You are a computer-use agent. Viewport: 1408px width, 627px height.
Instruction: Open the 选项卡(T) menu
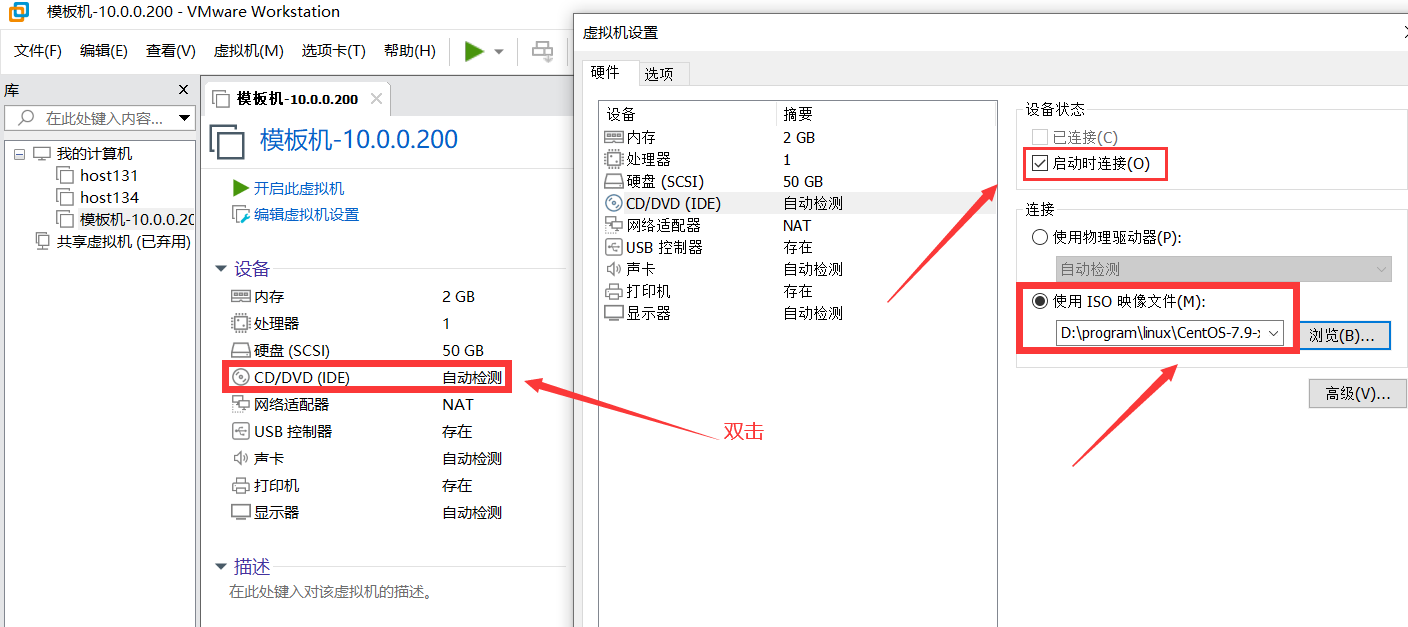[x=334, y=51]
